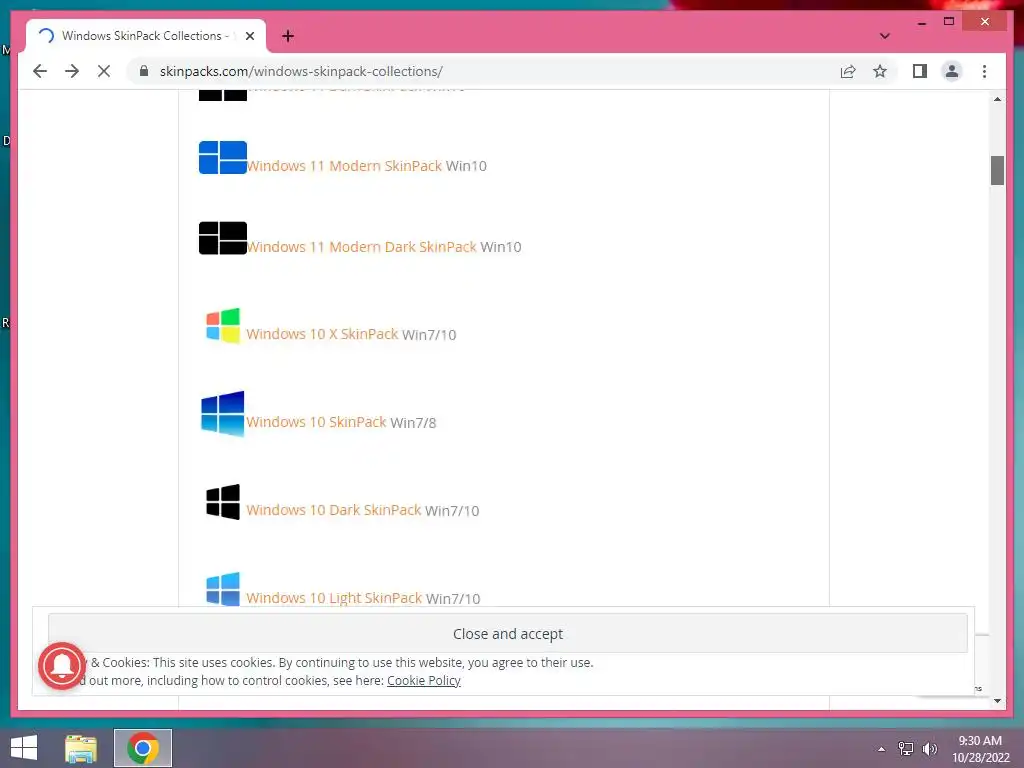Click the red notification bell
The width and height of the screenshot is (1024, 768).
coord(62,665)
